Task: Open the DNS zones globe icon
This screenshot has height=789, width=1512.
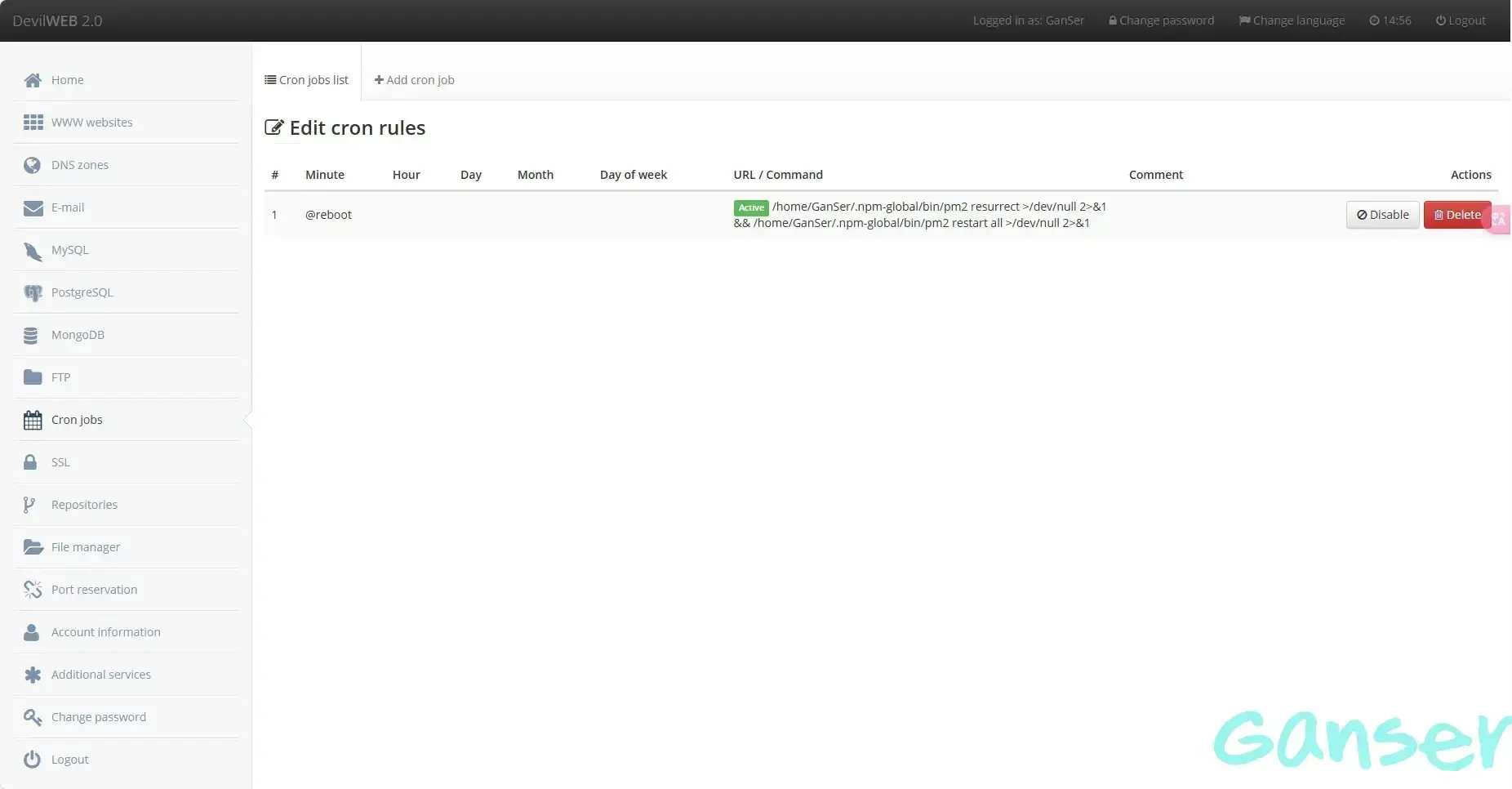Action: point(33,165)
